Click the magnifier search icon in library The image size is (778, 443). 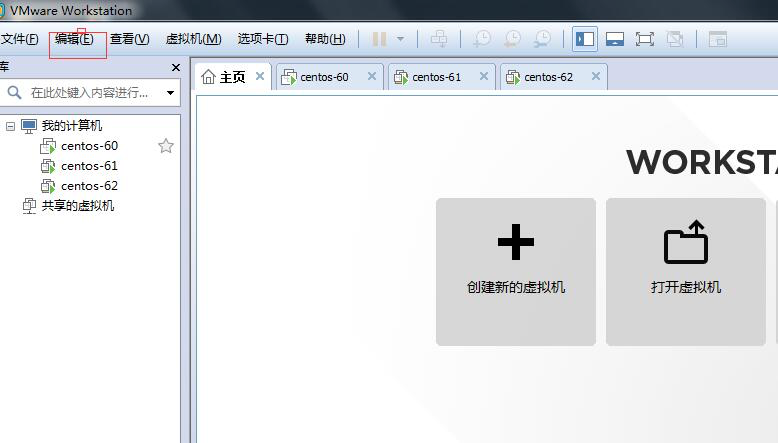pyautogui.click(x=14, y=92)
